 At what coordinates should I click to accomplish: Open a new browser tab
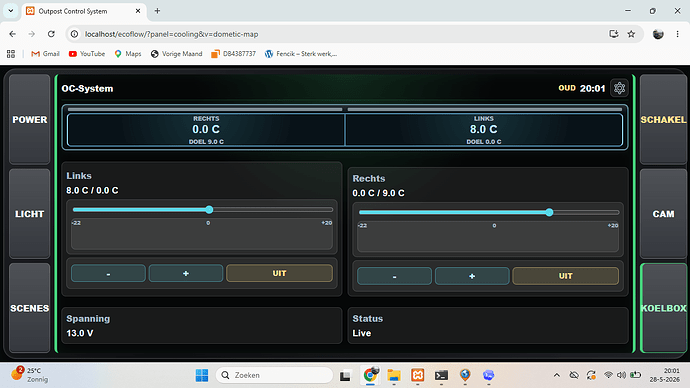(x=157, y=11)
